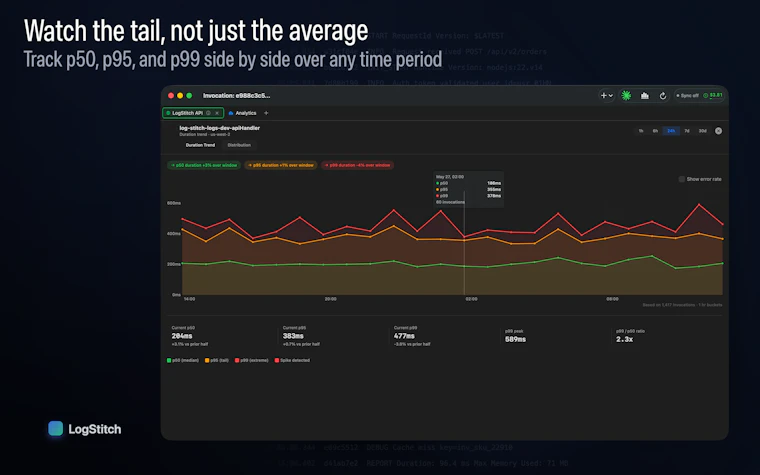This screenshot has height=475, width=760.
Task: Open the bar chart analytics icon
Action: [x=645, y=95]
